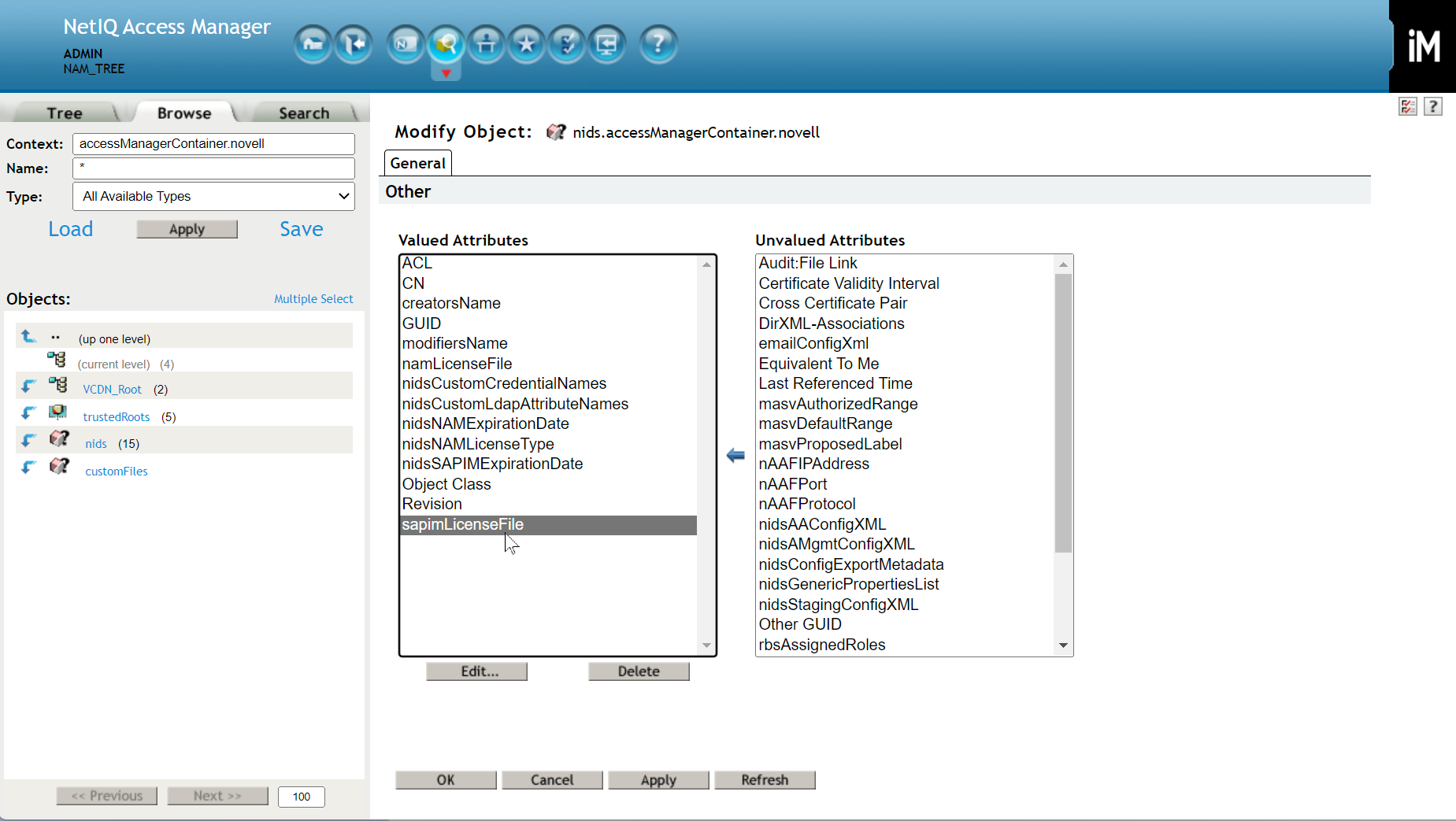This screenshot has height=821, width=1456.
Task: Click inside the Name input field
Action: [x=213, y=168]
